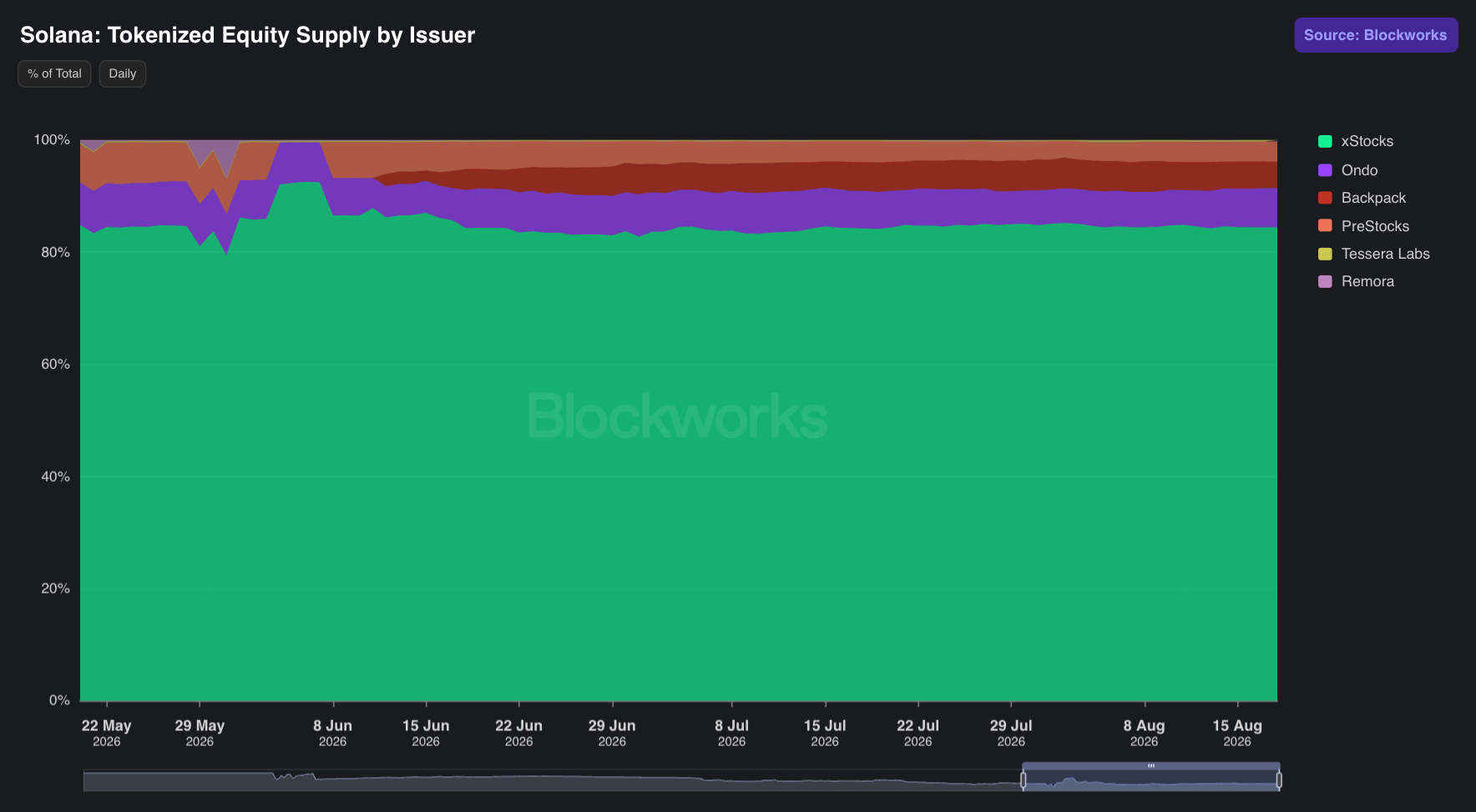Image resolution: width=1476 pixels, height=812 pixels.
Task: Click the '15 Jul 2026' x-axis label
Action: coord(825,733)
